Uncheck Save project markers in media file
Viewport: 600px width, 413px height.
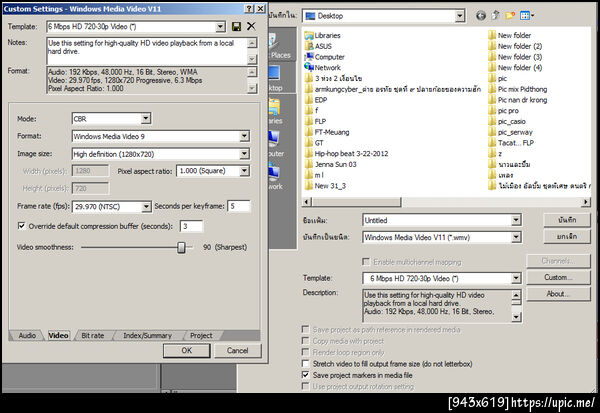pos(305,375)
